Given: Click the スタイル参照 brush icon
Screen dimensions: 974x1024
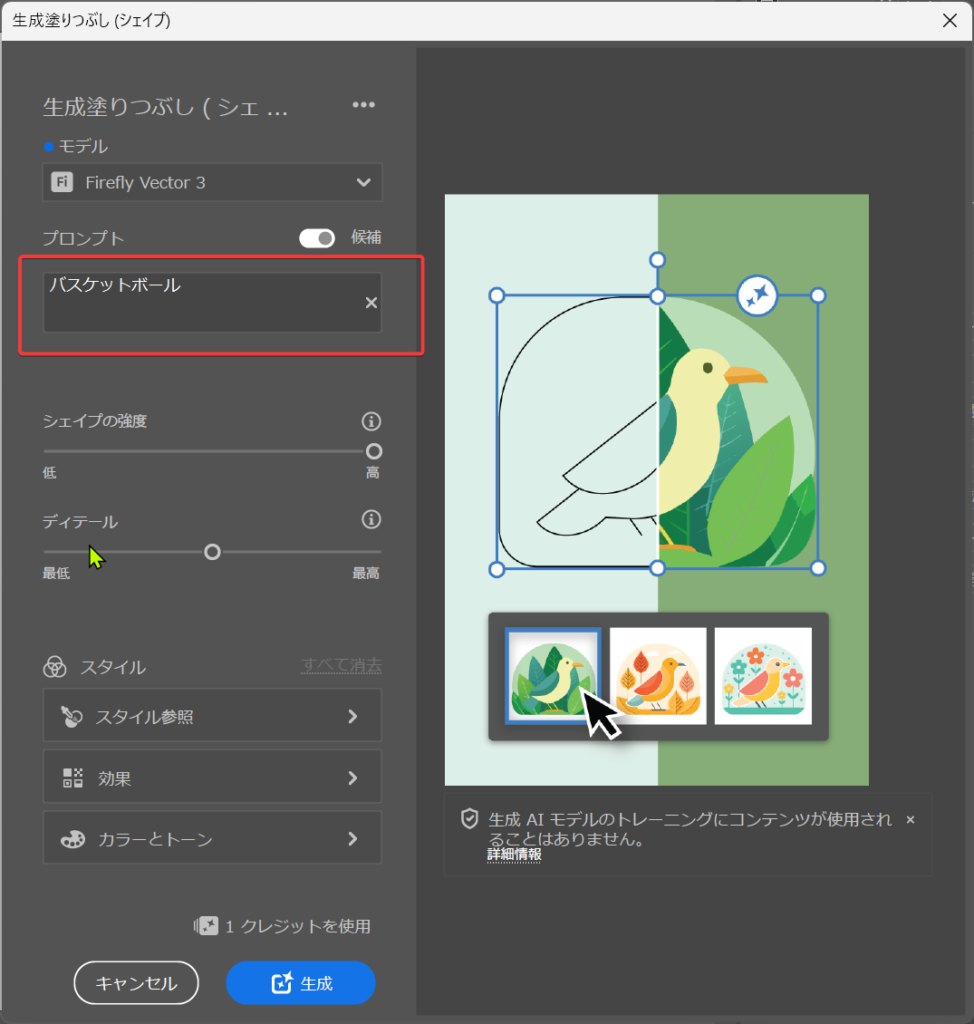Looking at the screenshot, I should (71, 716).
